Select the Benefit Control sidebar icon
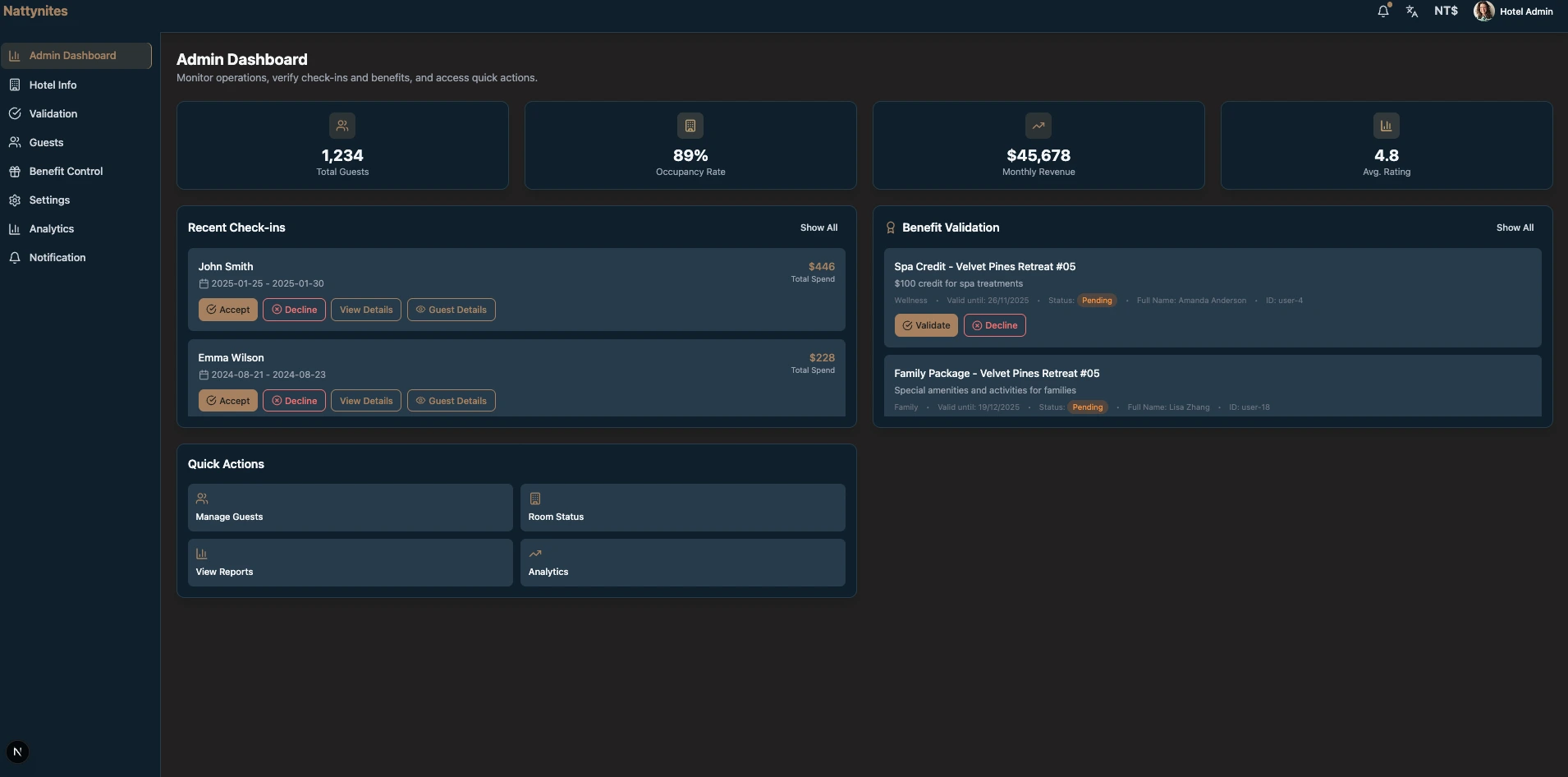 (16, 171)
